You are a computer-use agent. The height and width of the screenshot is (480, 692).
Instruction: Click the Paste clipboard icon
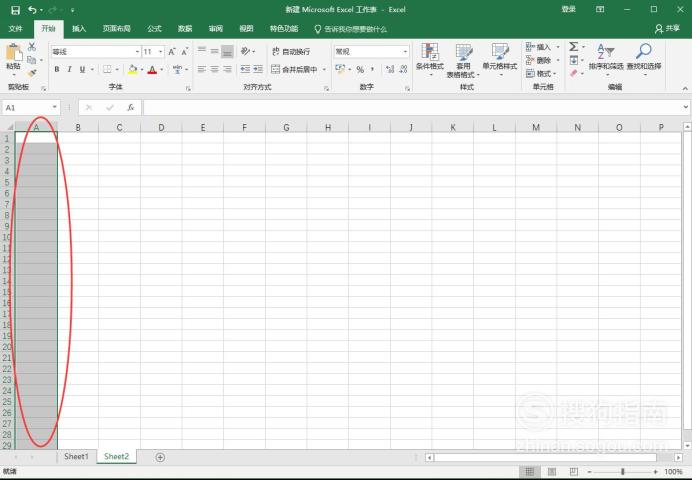[14, 52]
